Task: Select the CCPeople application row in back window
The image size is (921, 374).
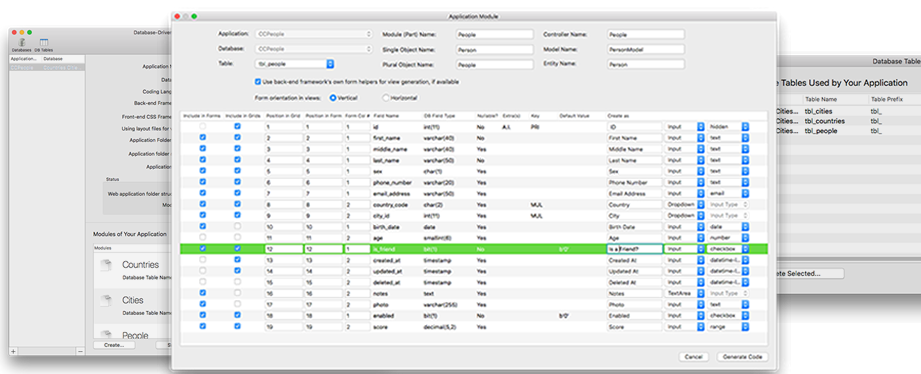Action: coord(47,67)
